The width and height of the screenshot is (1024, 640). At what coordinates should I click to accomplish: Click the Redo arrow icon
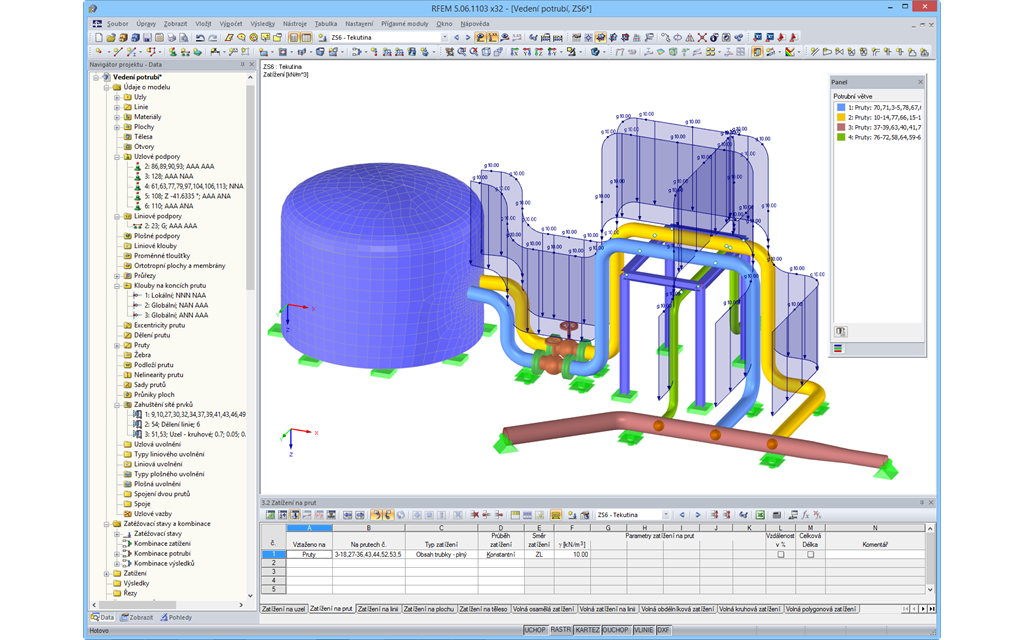[212, 37]
